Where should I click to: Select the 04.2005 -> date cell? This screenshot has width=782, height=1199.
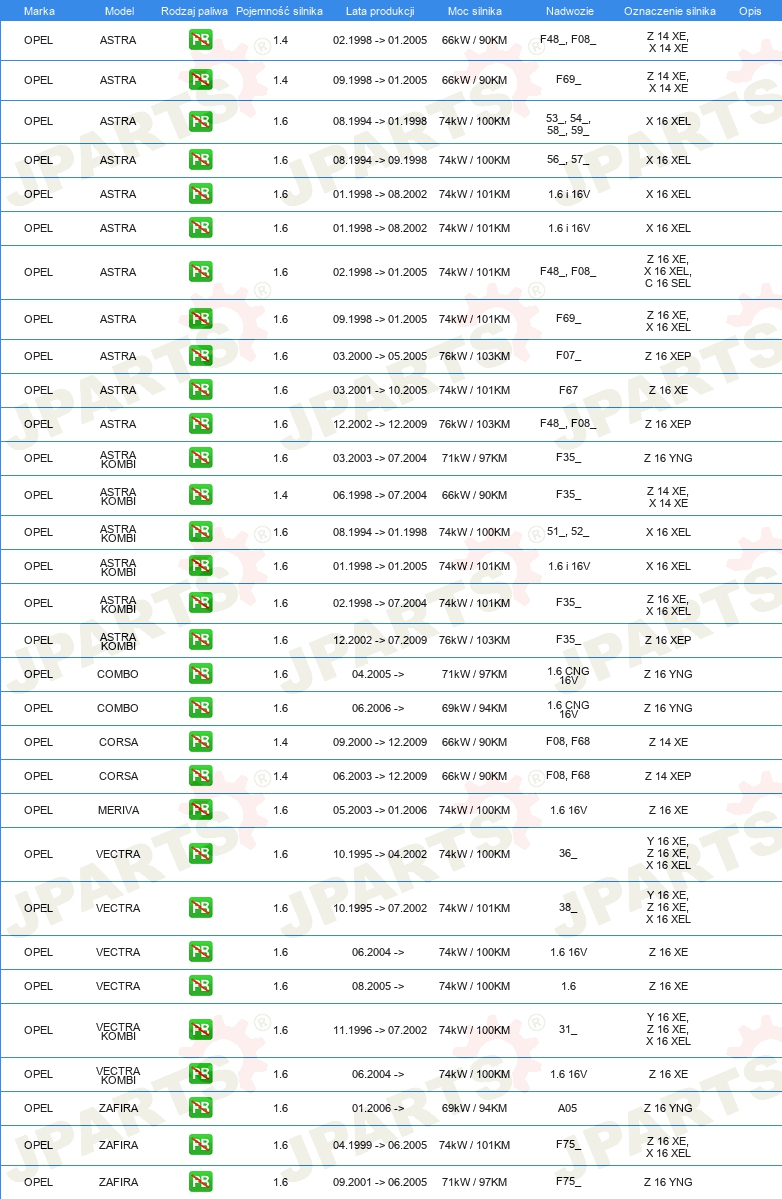pyautogui.click(x=378, y=674)
